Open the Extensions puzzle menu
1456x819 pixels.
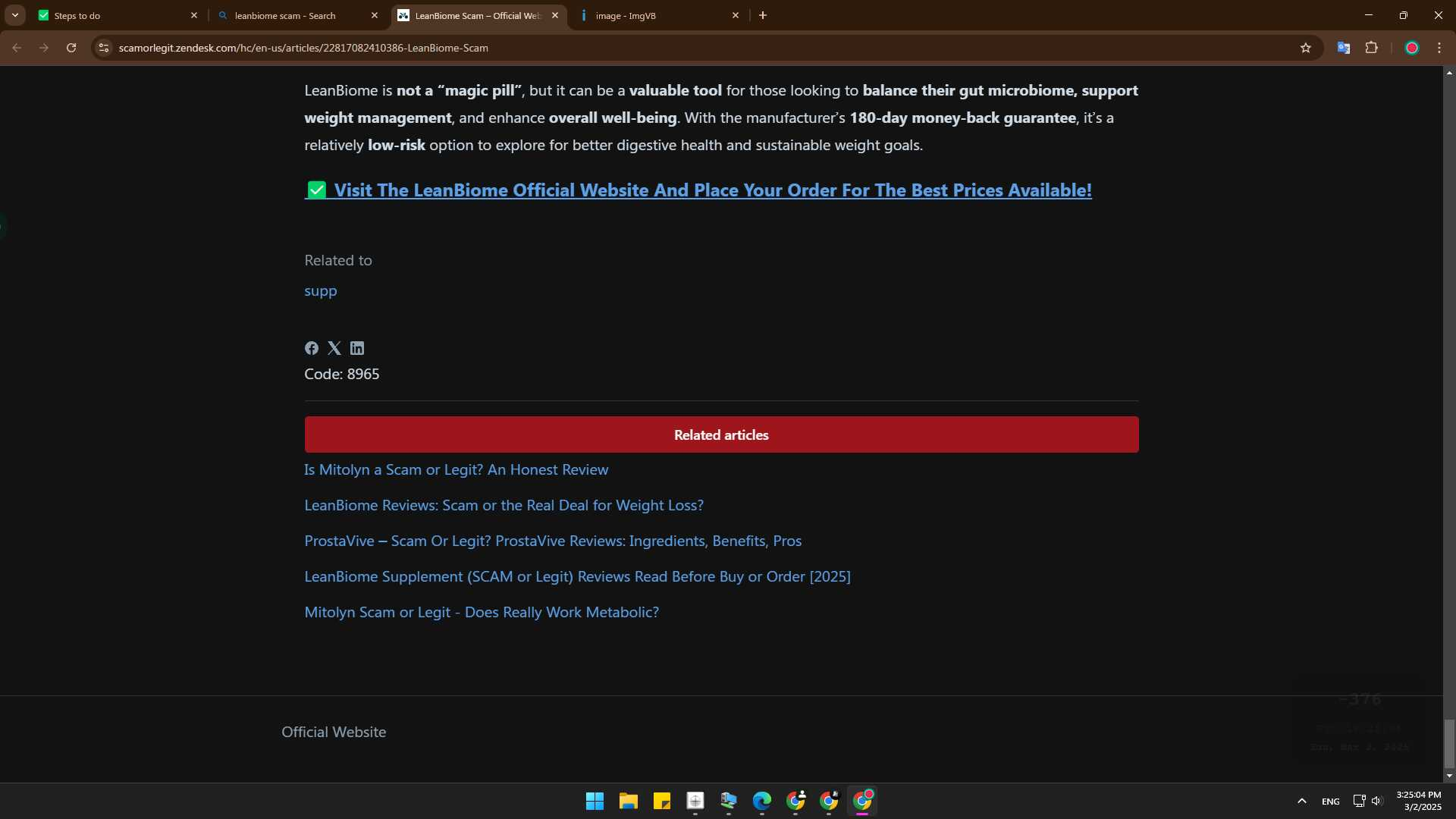tap(1371, 48)
